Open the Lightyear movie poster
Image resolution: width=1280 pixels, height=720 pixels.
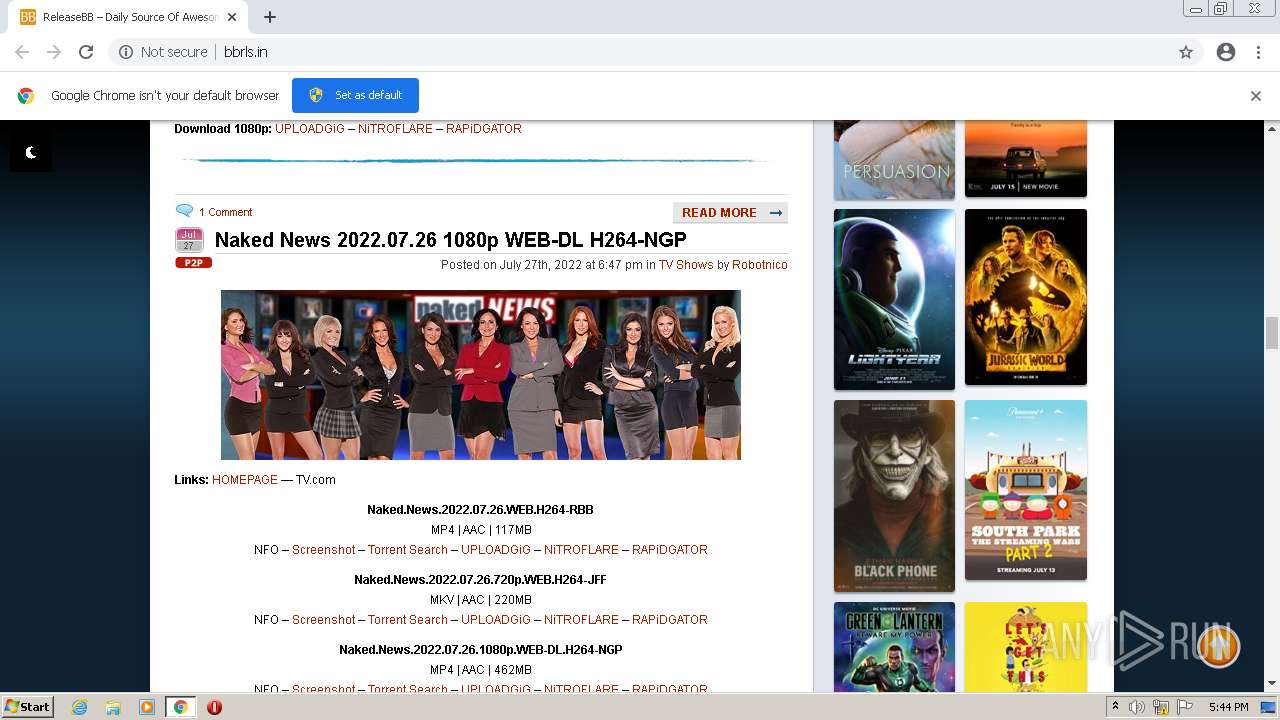click(x=894, y=299)
